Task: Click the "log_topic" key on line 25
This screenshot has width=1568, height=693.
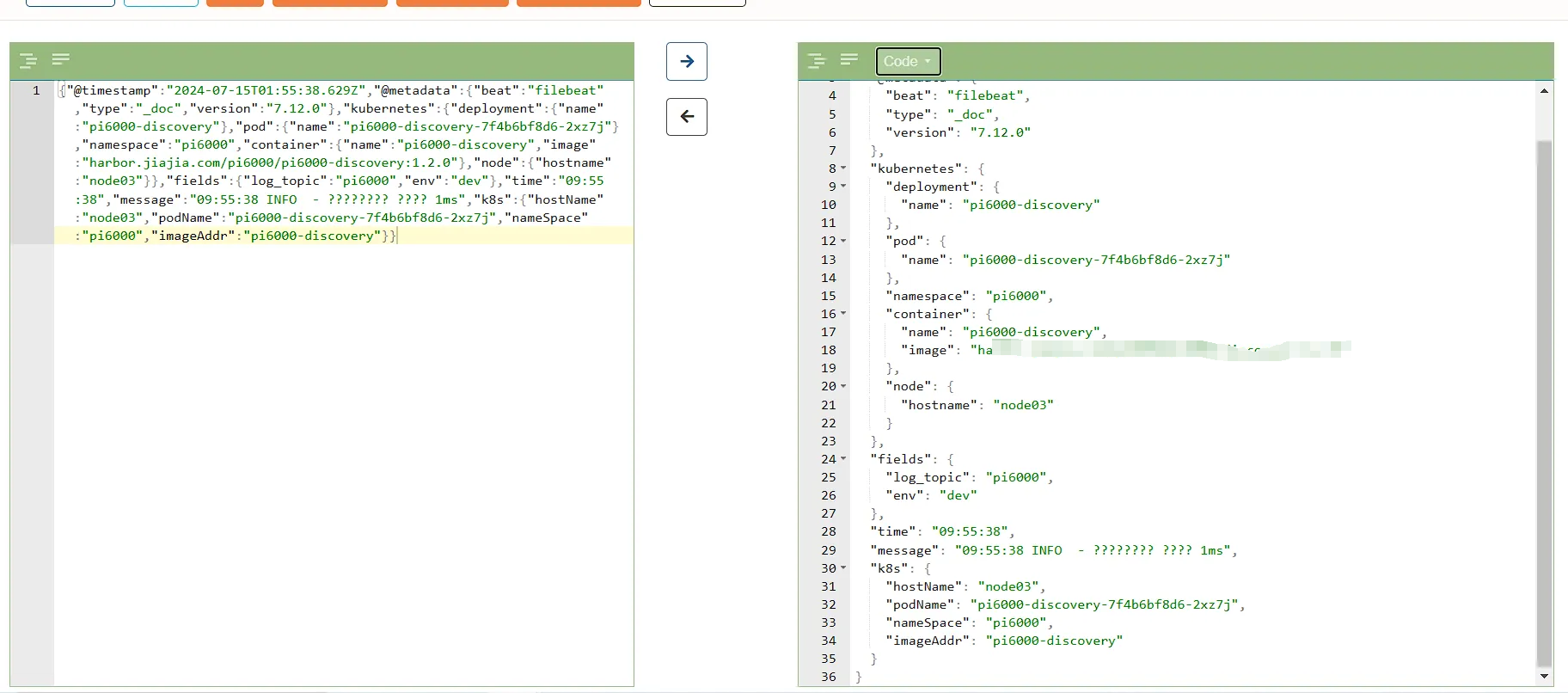Action: 928,477
